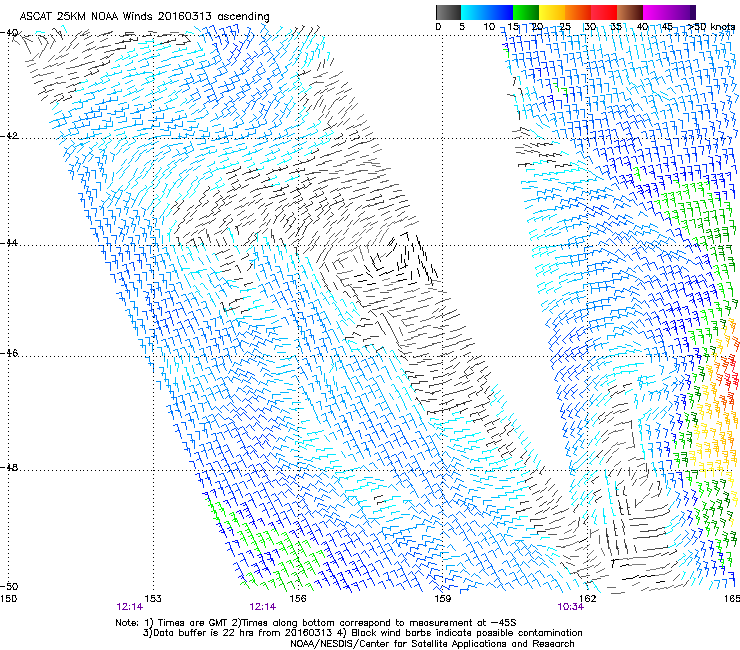
Task: Click the 'Data buffer is 22 hrs' note line
Action: pos(362,633)
